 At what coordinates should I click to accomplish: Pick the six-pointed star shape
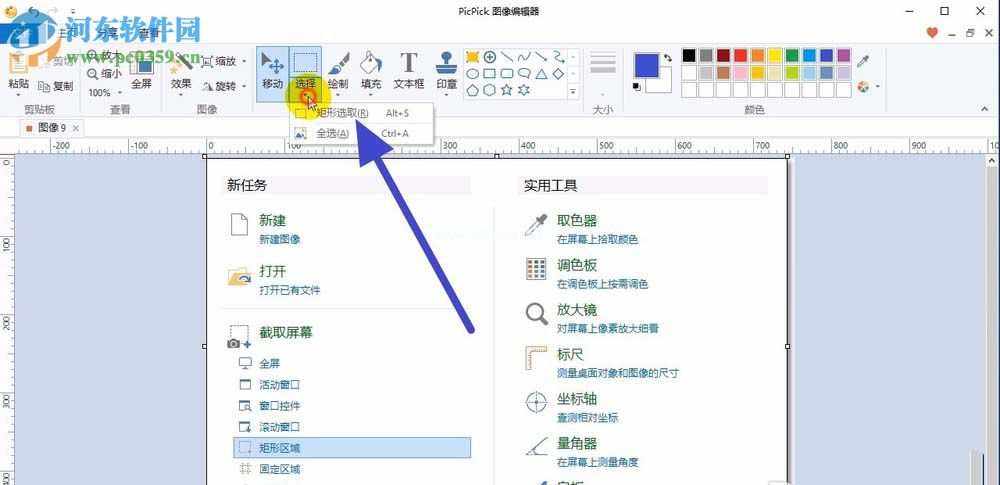524,91
